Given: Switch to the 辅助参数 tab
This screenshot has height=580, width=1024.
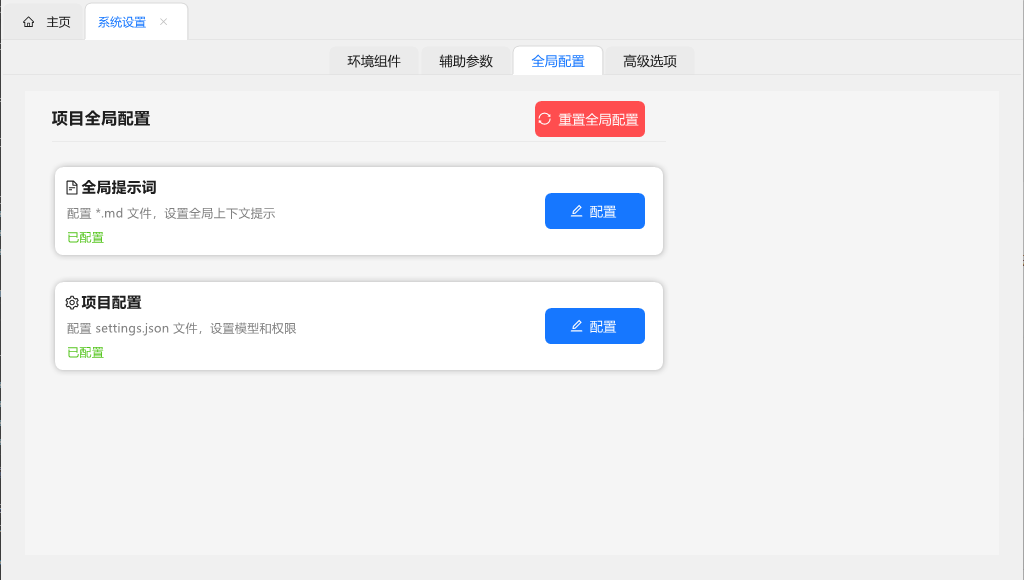Looking at the screenshot, I should point(466,60).
